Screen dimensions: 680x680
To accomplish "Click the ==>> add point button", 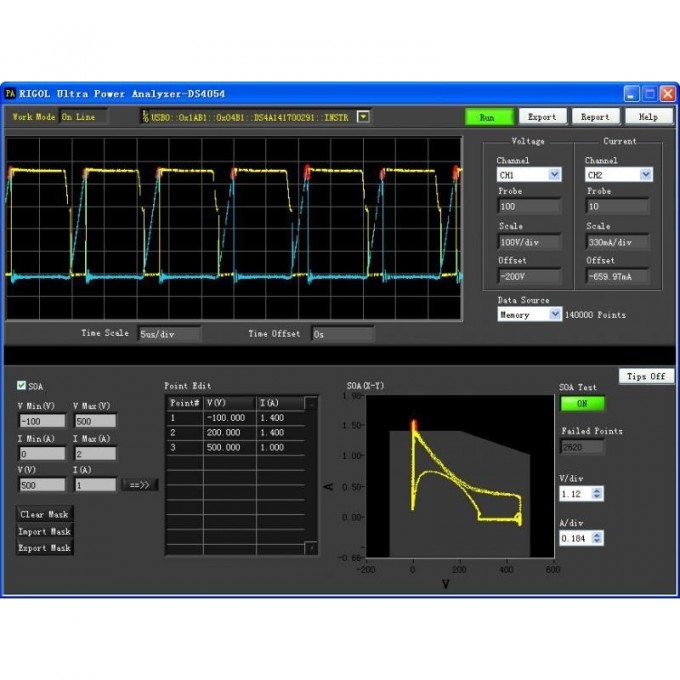I will coord(140,485).
